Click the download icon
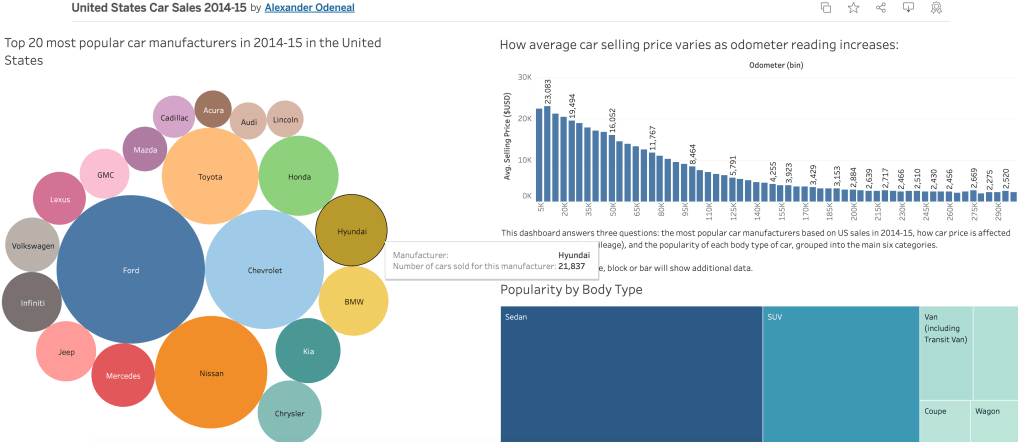The height and width of the screenshot is (442, 1023). (x=908, y=8)
